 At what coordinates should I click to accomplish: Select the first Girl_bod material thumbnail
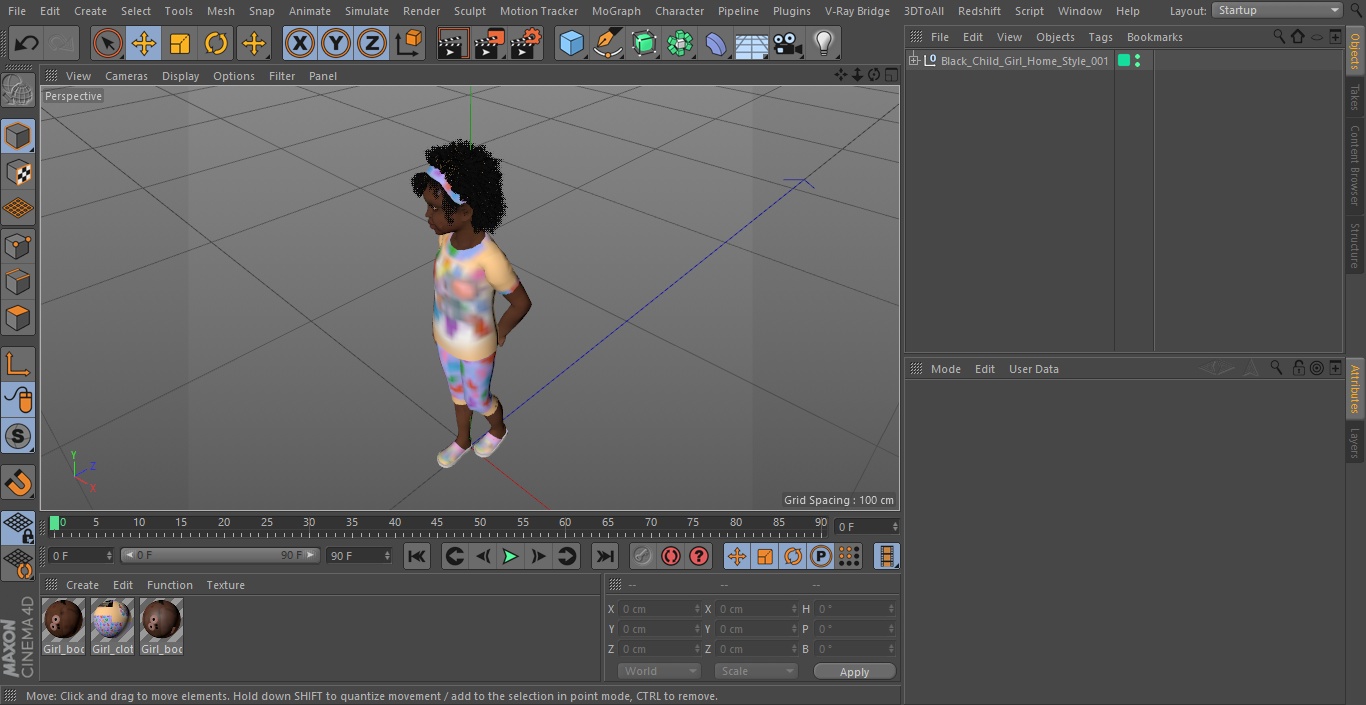[63, 627]
